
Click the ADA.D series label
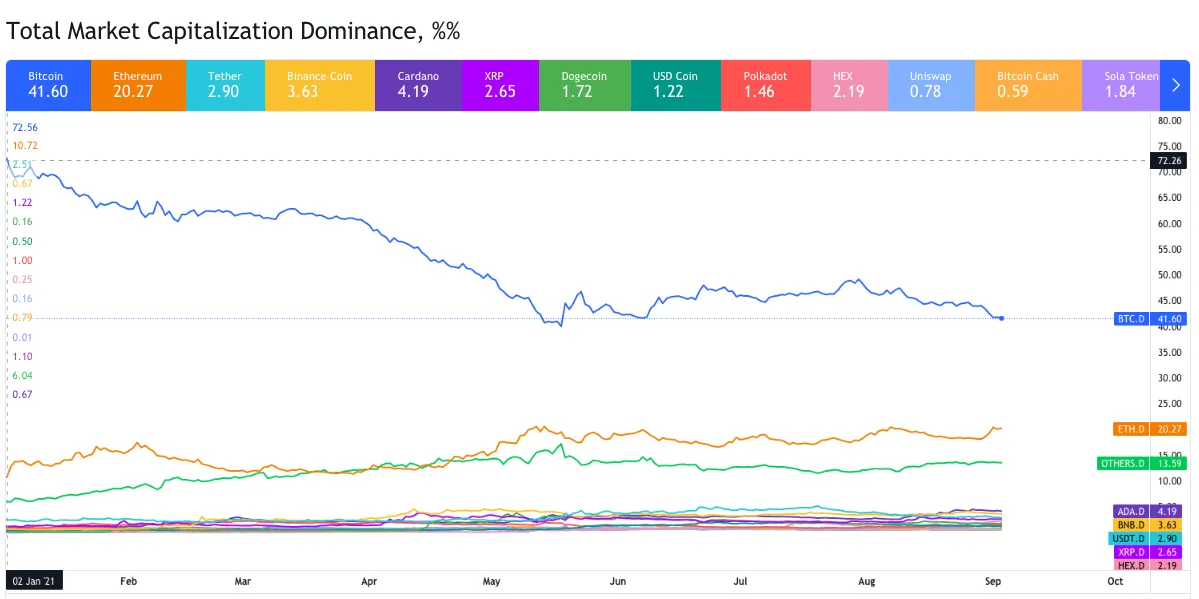(x=1132, y=511)
